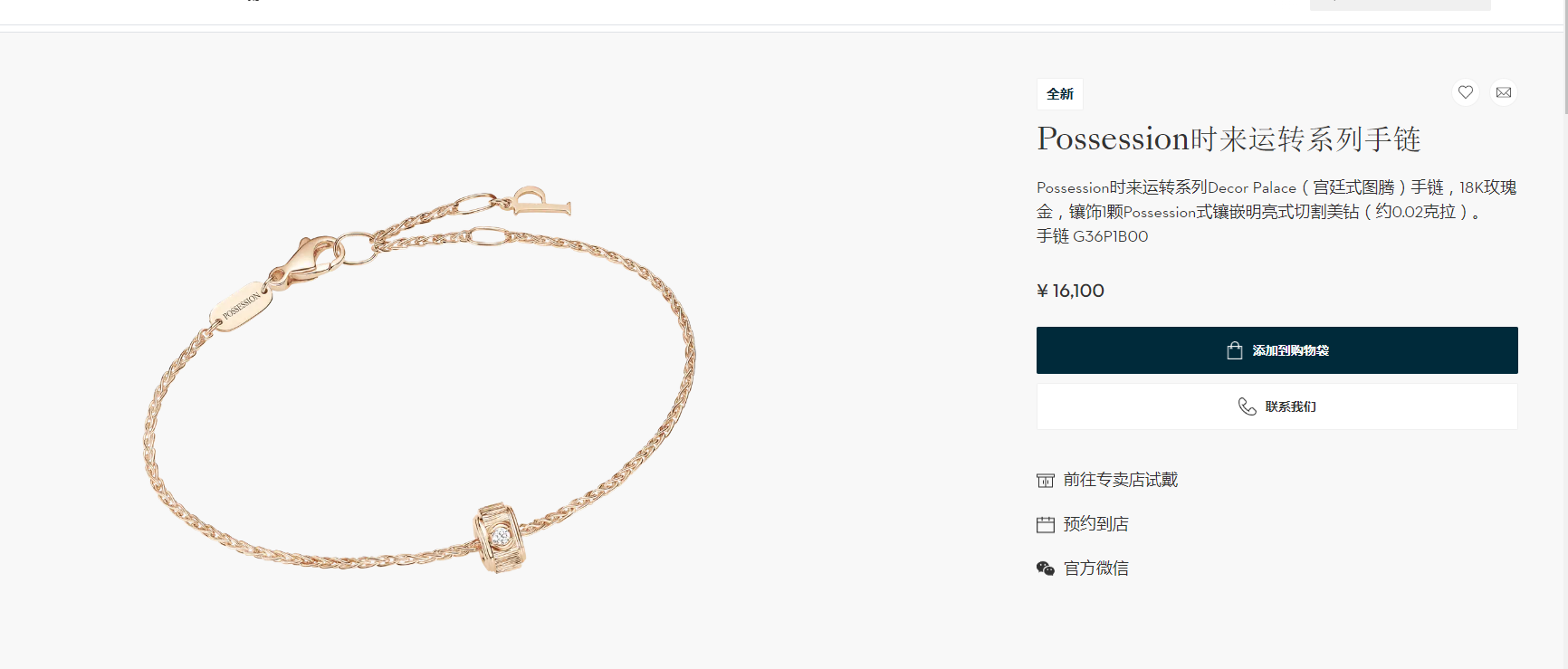Click the calendar icon beside 预约到店
The image size is (1568, 669).
click(1046, 524)
